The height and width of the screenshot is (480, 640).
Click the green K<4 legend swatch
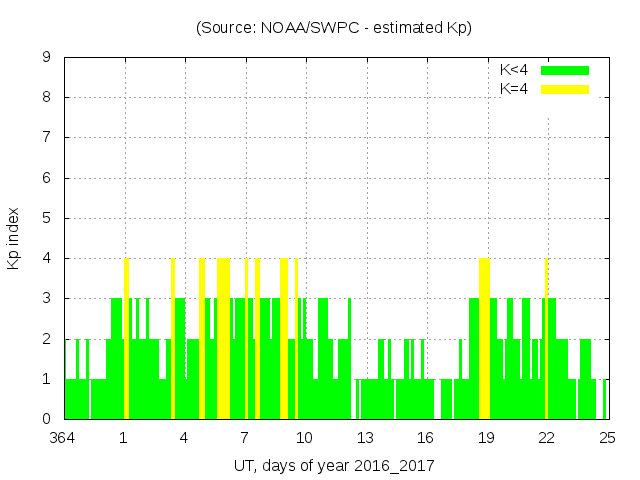(565, 70)
